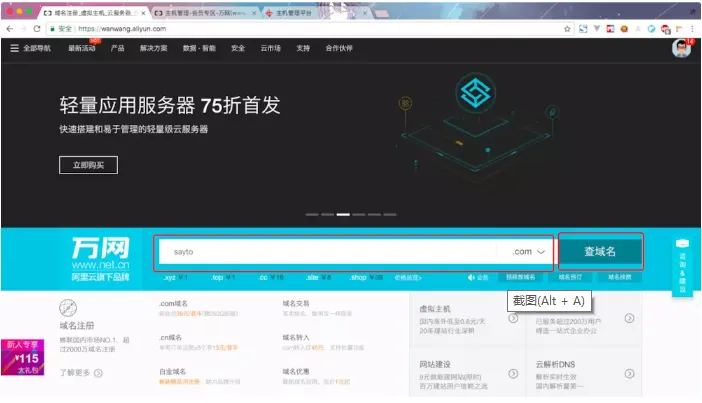
Task: Click the 预释放域名 button
Action: pyautogui.click(x=520, y=277)
